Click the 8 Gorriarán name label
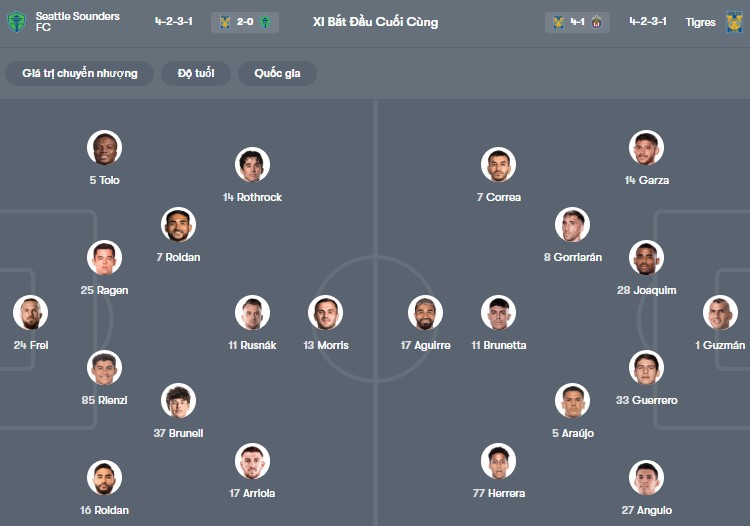750x526 pixels. (573, 257)
